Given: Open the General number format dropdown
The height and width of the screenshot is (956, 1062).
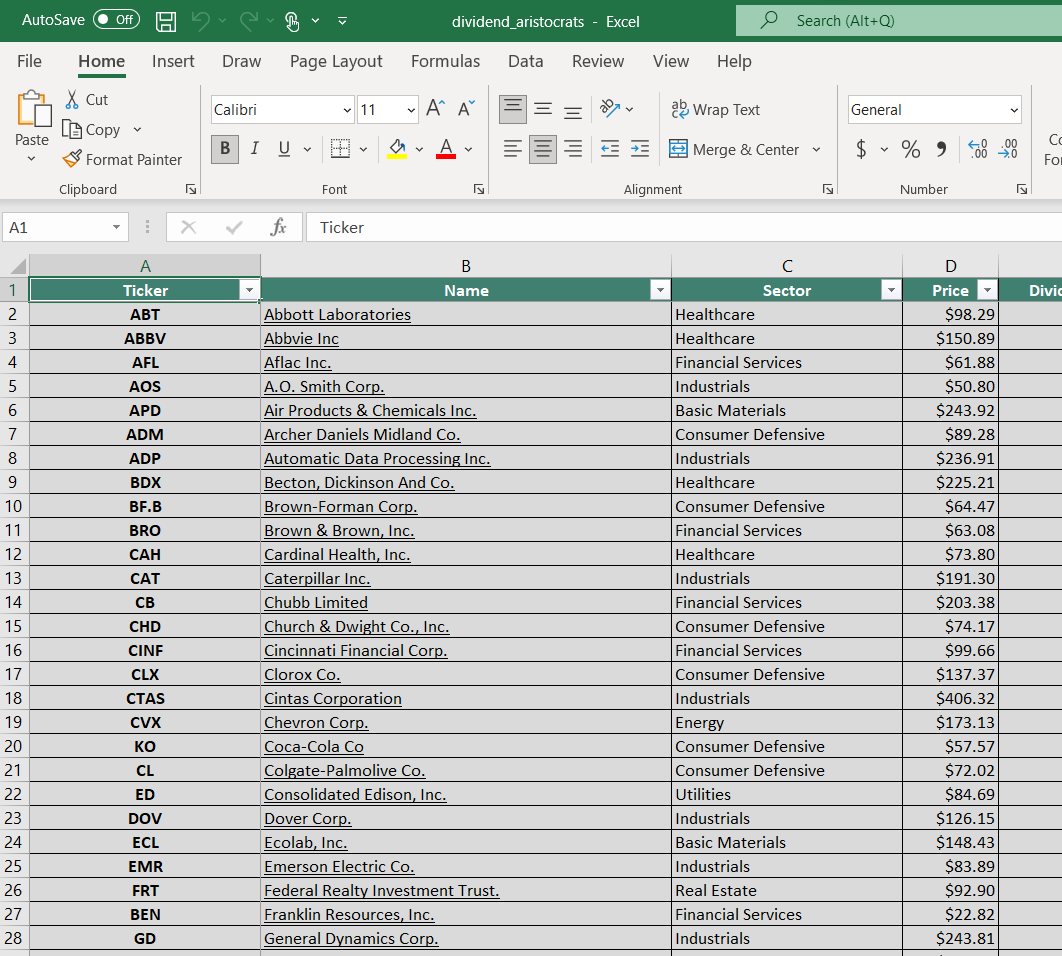Looking at the screenshot, I should [1014, 110].
